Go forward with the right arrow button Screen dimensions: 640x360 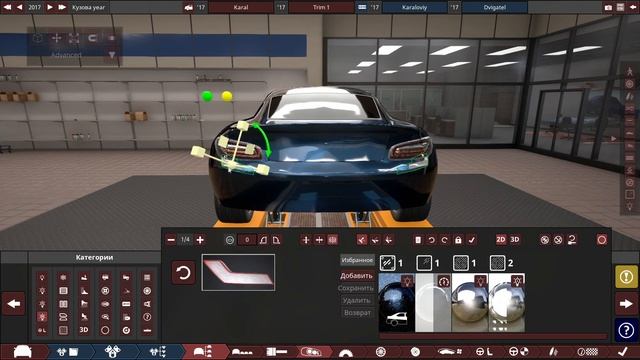pos(626,304)
